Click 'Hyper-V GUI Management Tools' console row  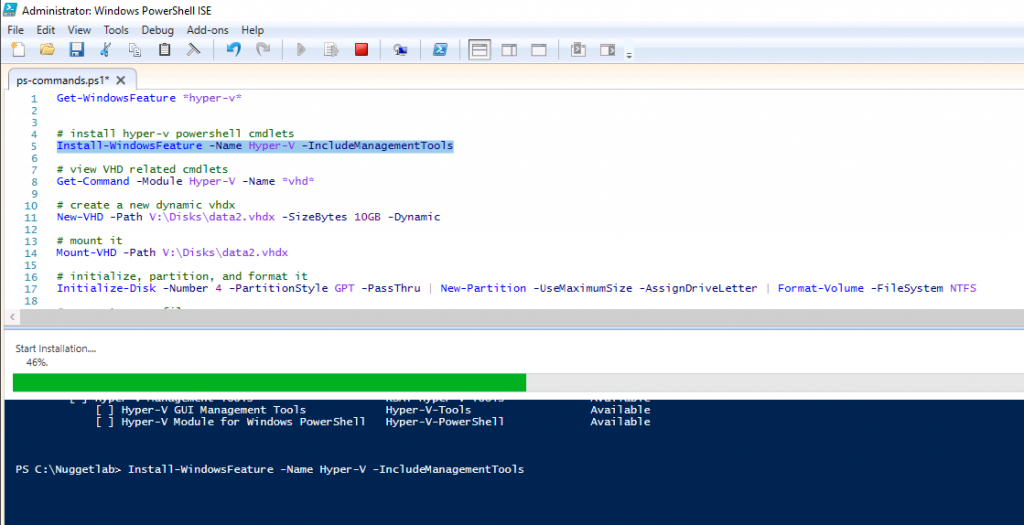click(372, 410)
